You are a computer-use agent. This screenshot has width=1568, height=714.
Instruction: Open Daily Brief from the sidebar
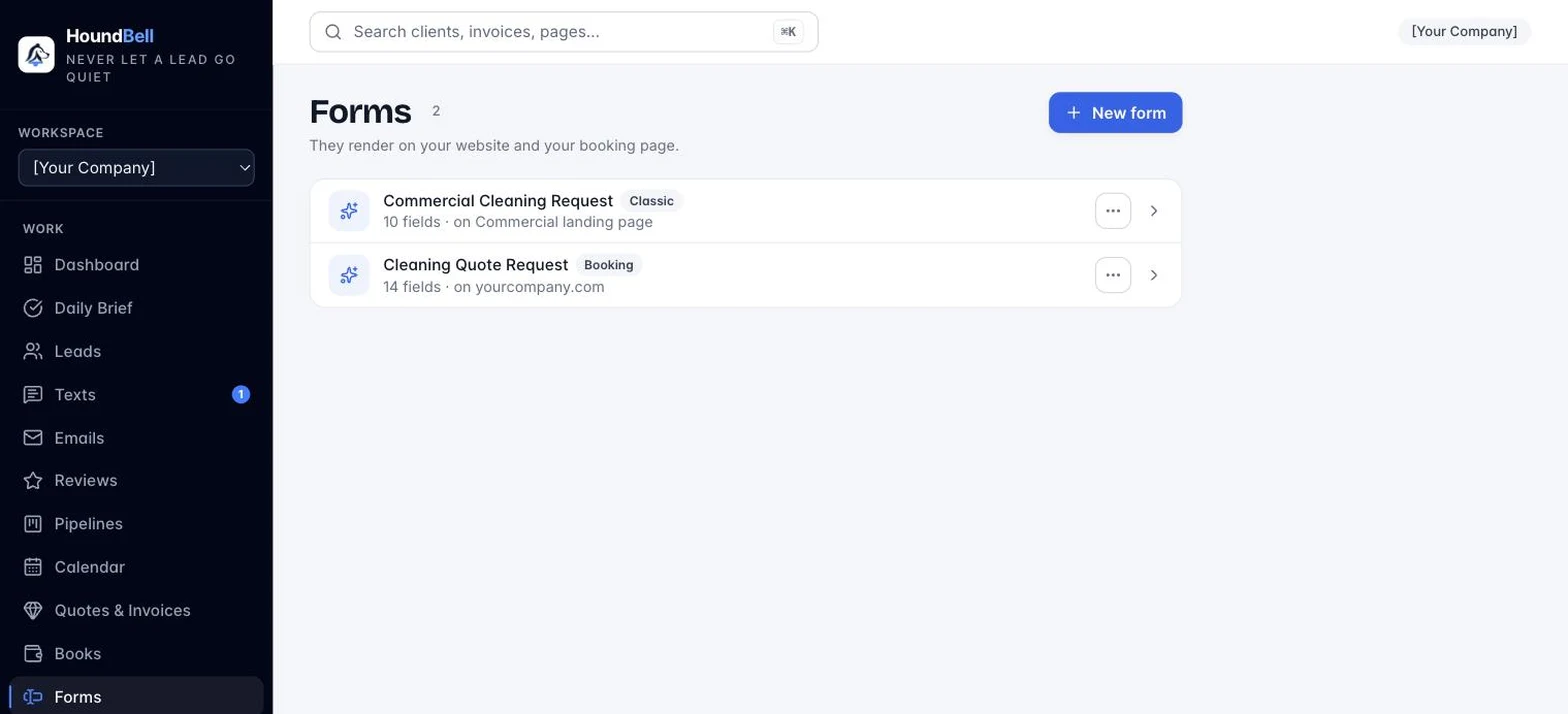point(136,308)
